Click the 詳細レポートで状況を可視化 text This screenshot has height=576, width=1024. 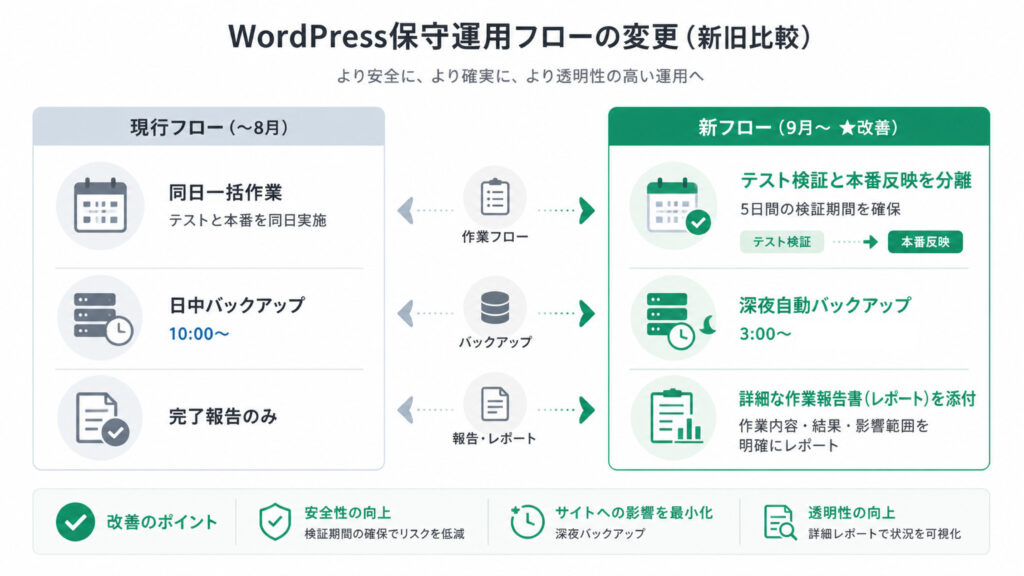pyautogui.click(x=884, y=534)
